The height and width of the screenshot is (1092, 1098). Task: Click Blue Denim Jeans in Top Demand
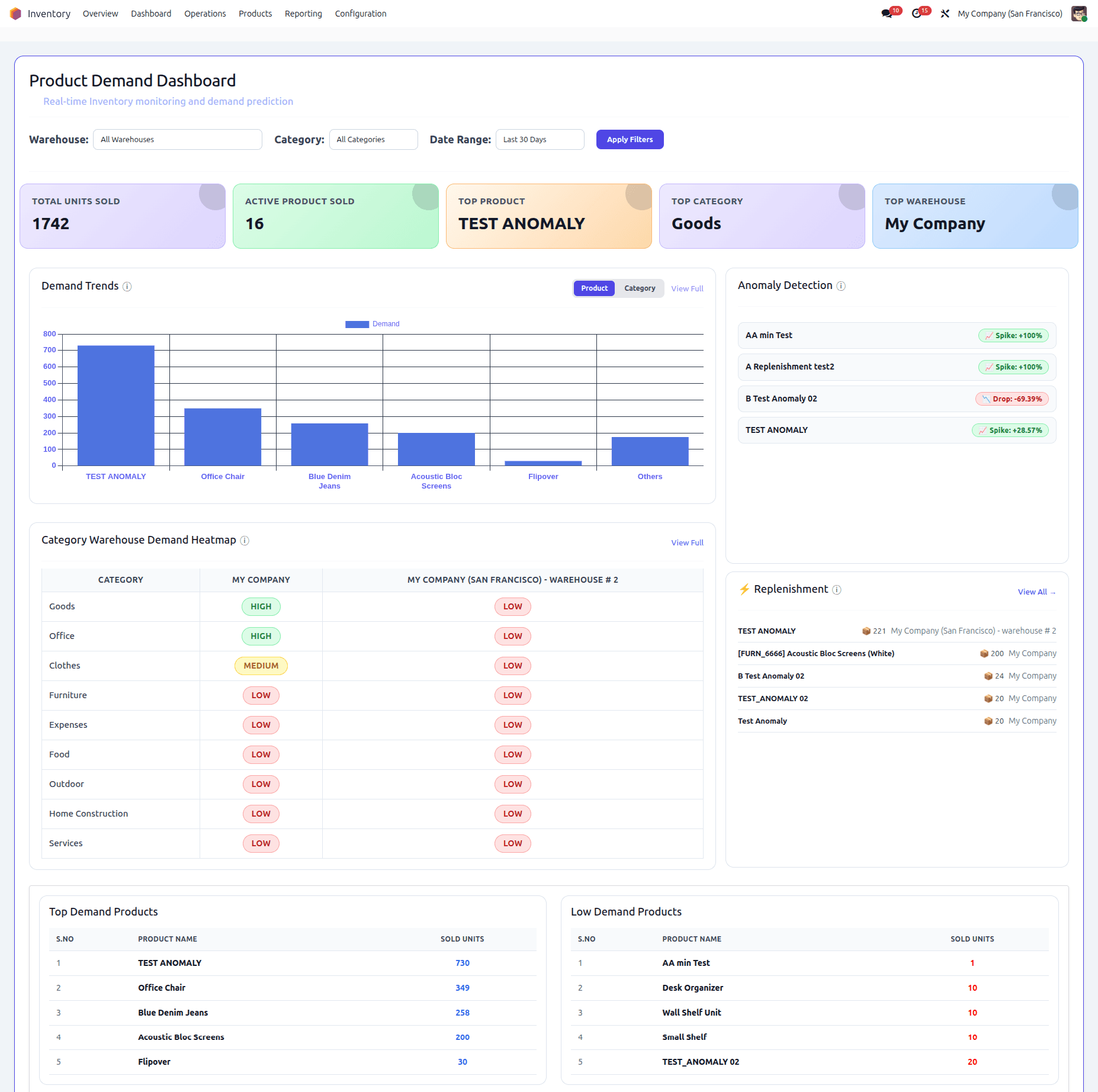coord(173,1013)
